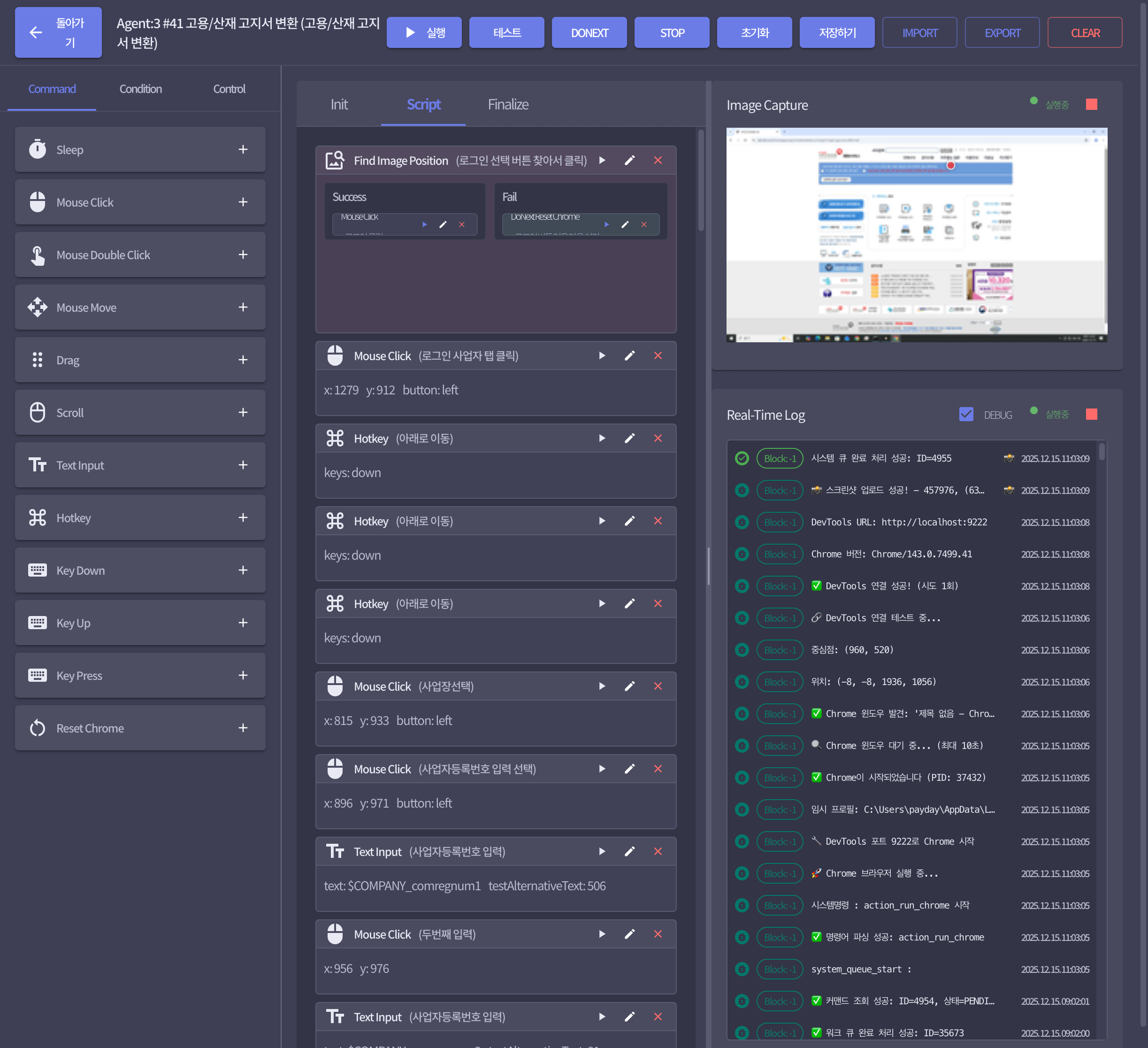Viewport: 1148px width, 1048px height.
Task: Expand the Text Input command with plus
Action: point(243,465)
